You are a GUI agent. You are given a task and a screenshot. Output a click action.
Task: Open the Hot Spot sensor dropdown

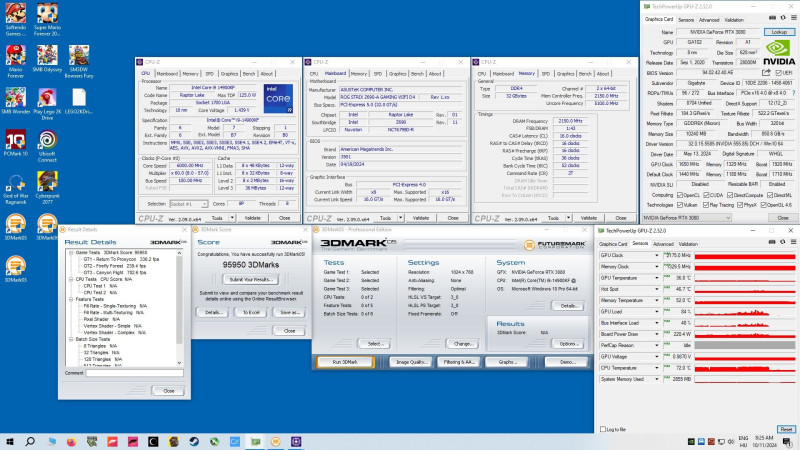pos(657,289)
